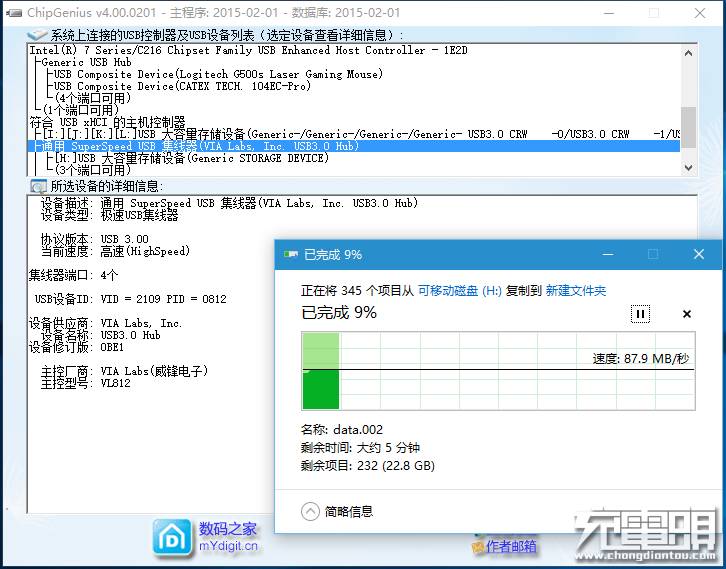Minimize the copy progress dialog
726x569 pixels.
tap(608, 254)
